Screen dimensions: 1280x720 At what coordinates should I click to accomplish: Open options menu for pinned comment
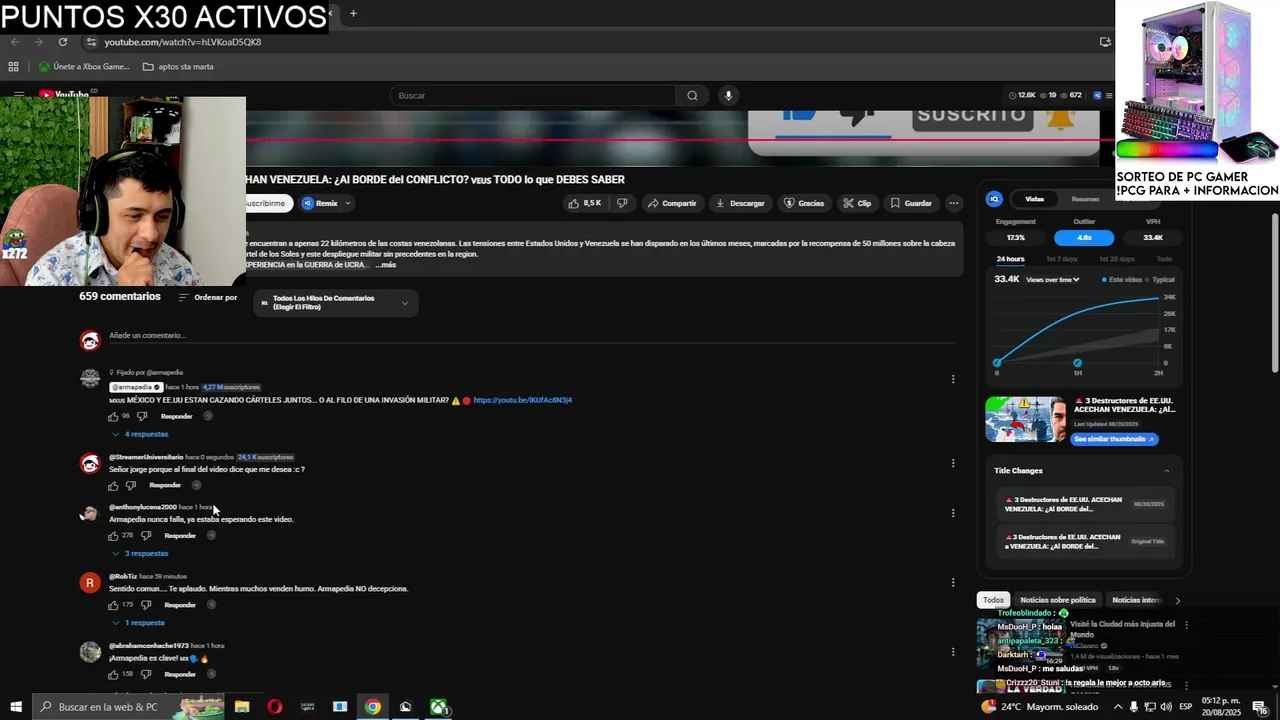click(953, 379)
